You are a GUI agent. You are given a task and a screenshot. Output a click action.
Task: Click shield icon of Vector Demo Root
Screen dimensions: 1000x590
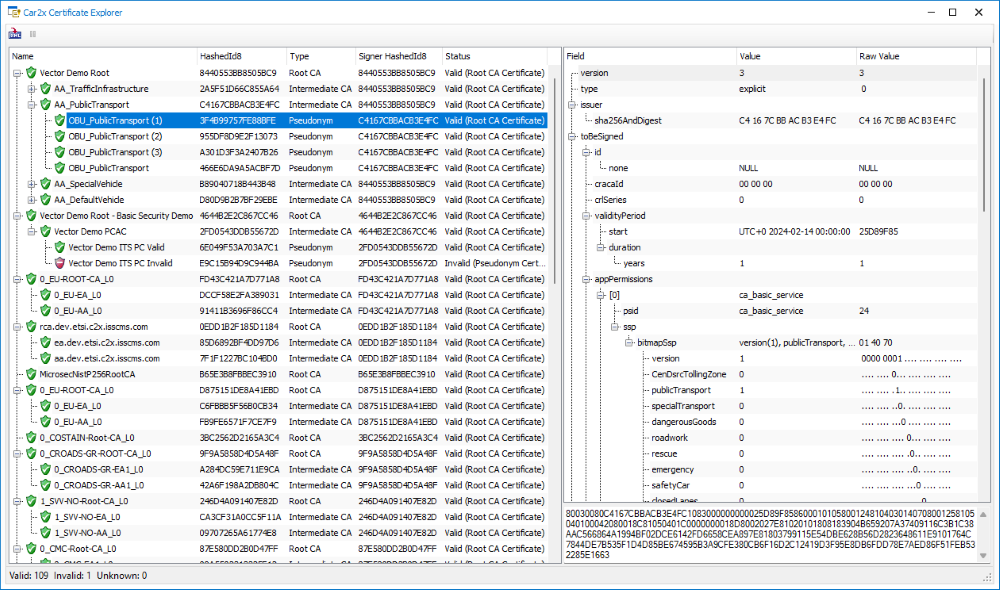point(31,73)
